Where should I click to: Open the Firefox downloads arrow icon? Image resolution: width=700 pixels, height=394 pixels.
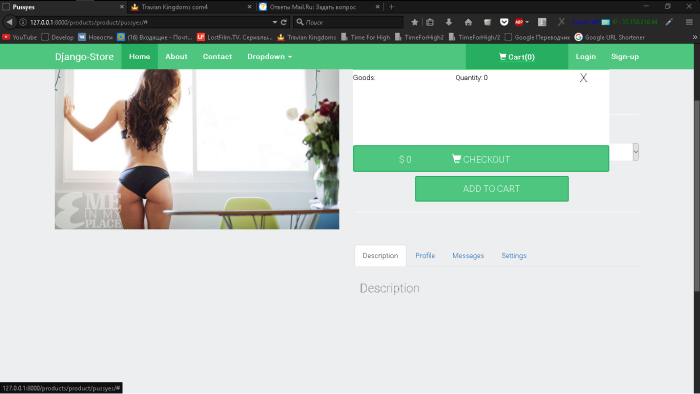[x=449, y=22]
